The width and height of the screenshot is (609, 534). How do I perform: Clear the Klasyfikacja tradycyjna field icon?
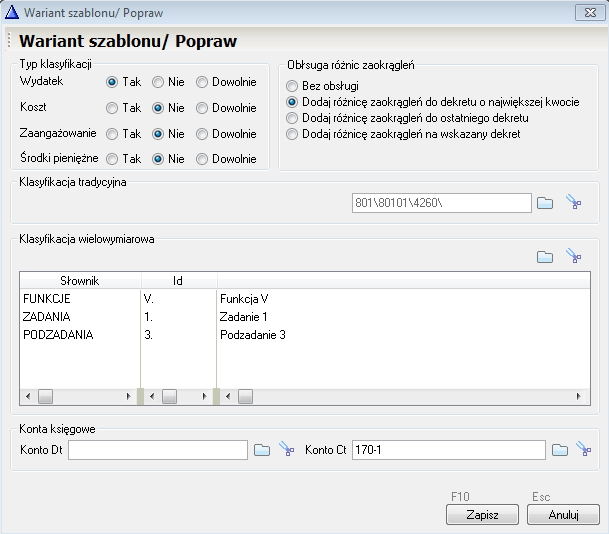[x=574, y=203]
